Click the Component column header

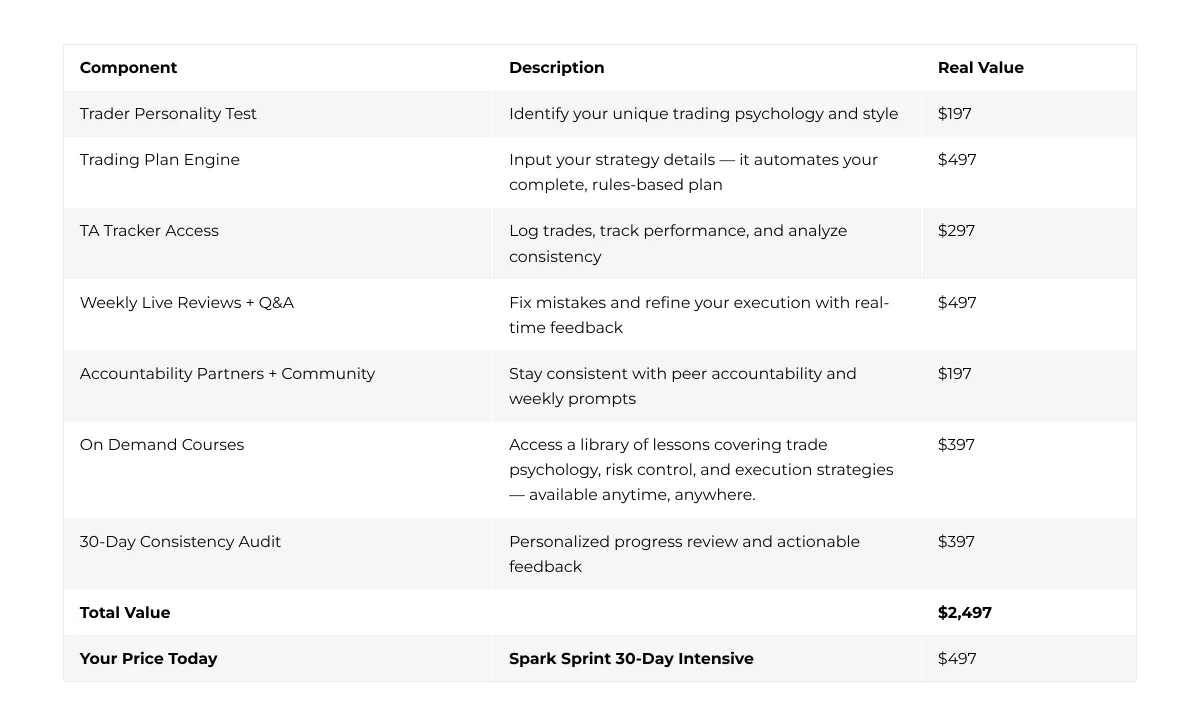[128, 68]
